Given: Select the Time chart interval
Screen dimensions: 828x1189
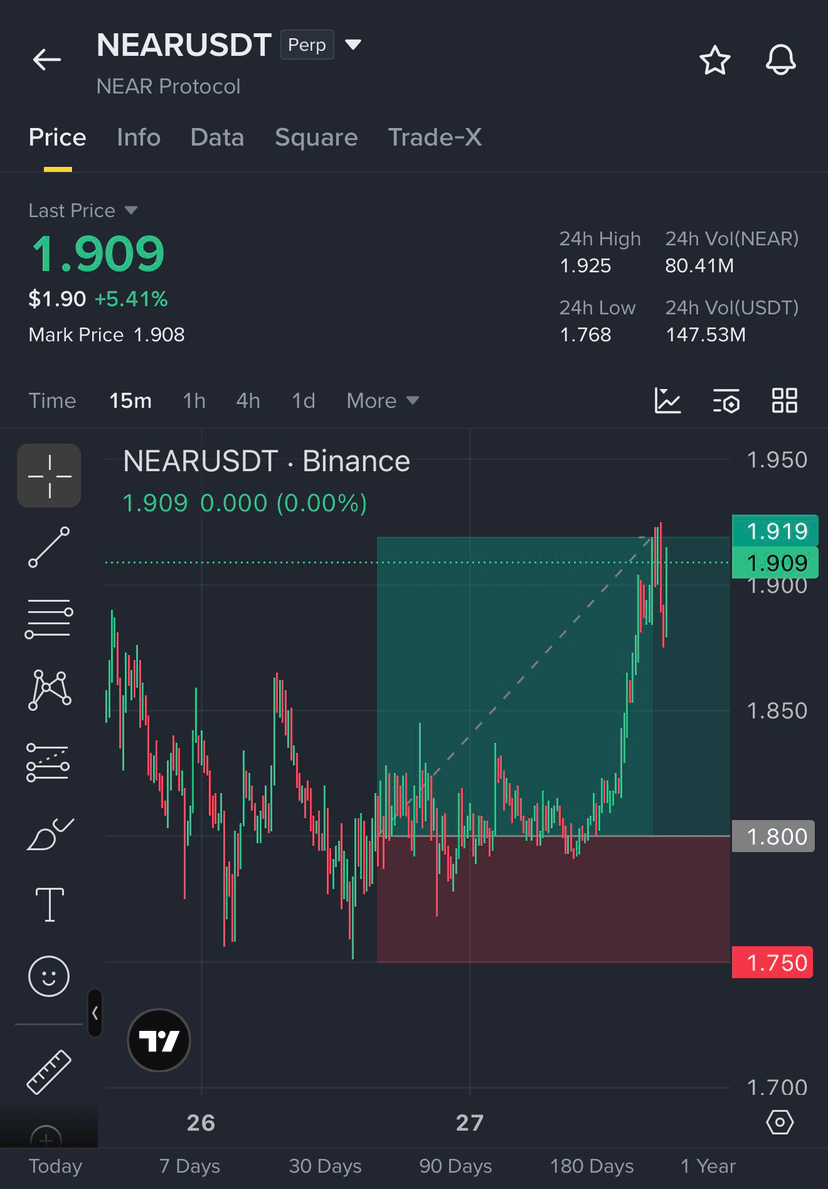Looking at the screenshot, I should 52,400.
